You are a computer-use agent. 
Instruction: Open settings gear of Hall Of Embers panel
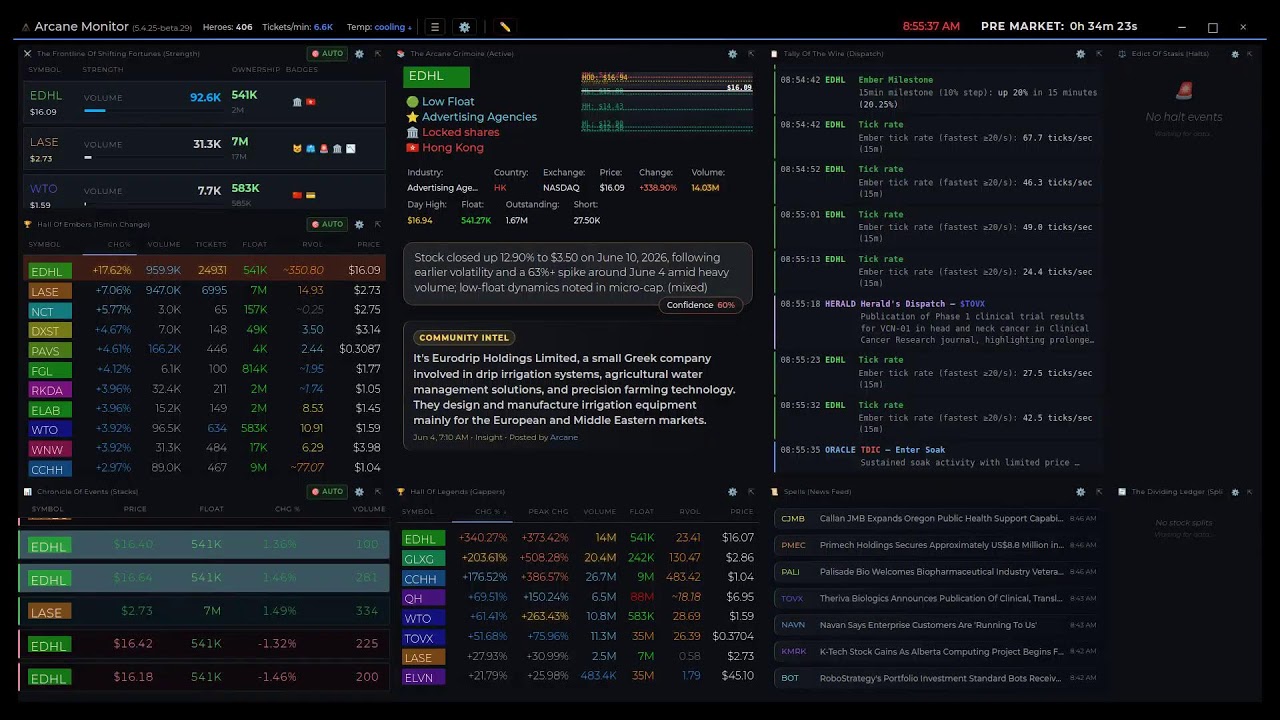(x=359, y=224)
